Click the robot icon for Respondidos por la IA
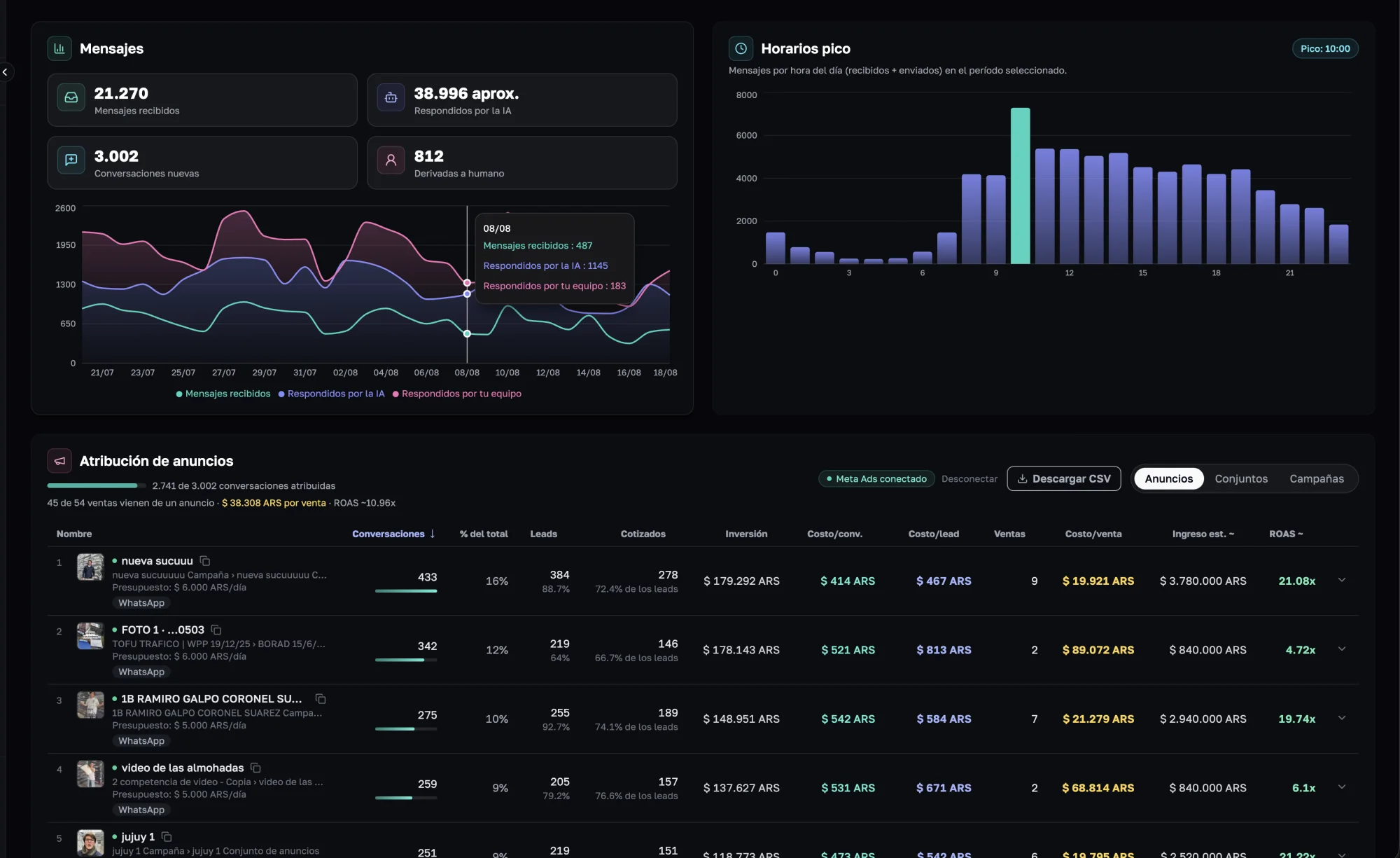Screen dimensions: 1400x858 click(x=391, y=97)
